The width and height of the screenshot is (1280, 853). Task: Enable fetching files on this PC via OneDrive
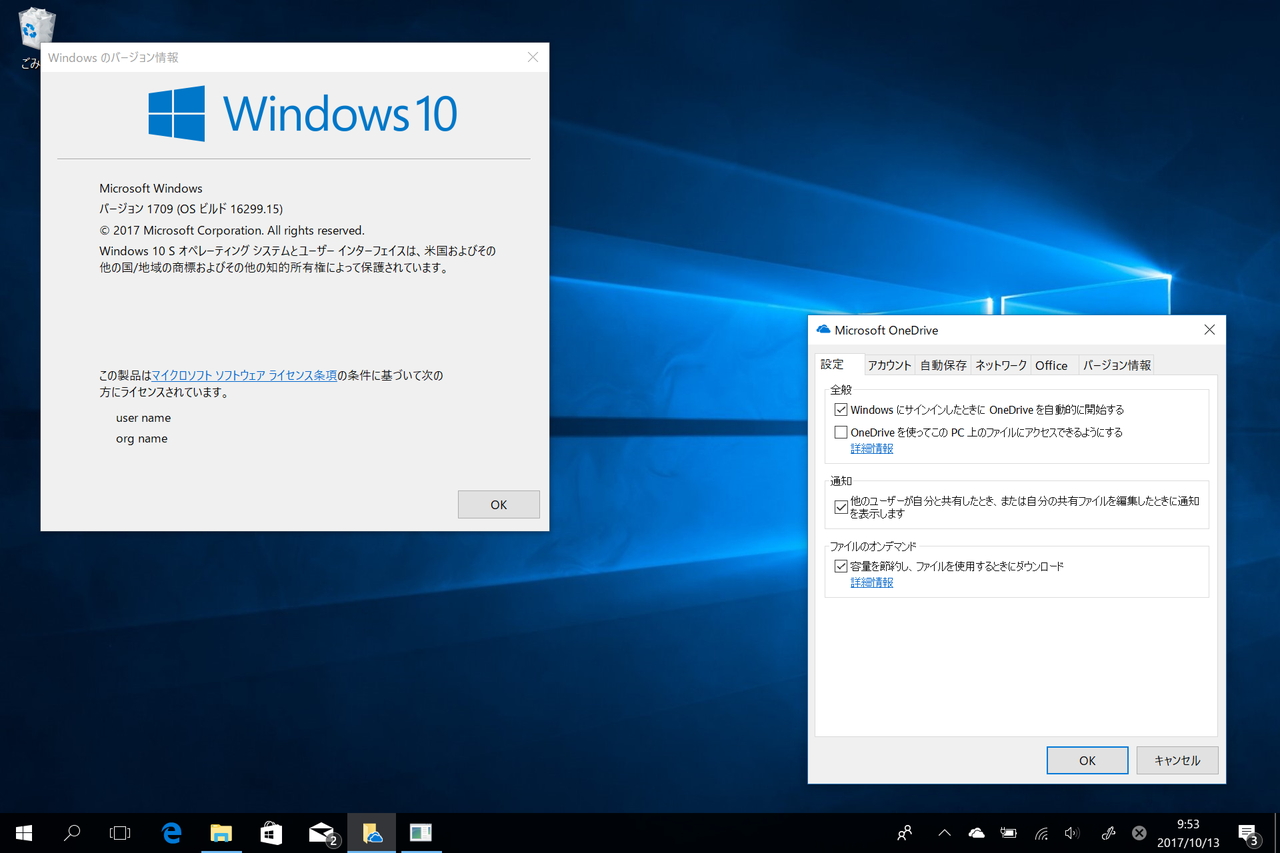841,431
